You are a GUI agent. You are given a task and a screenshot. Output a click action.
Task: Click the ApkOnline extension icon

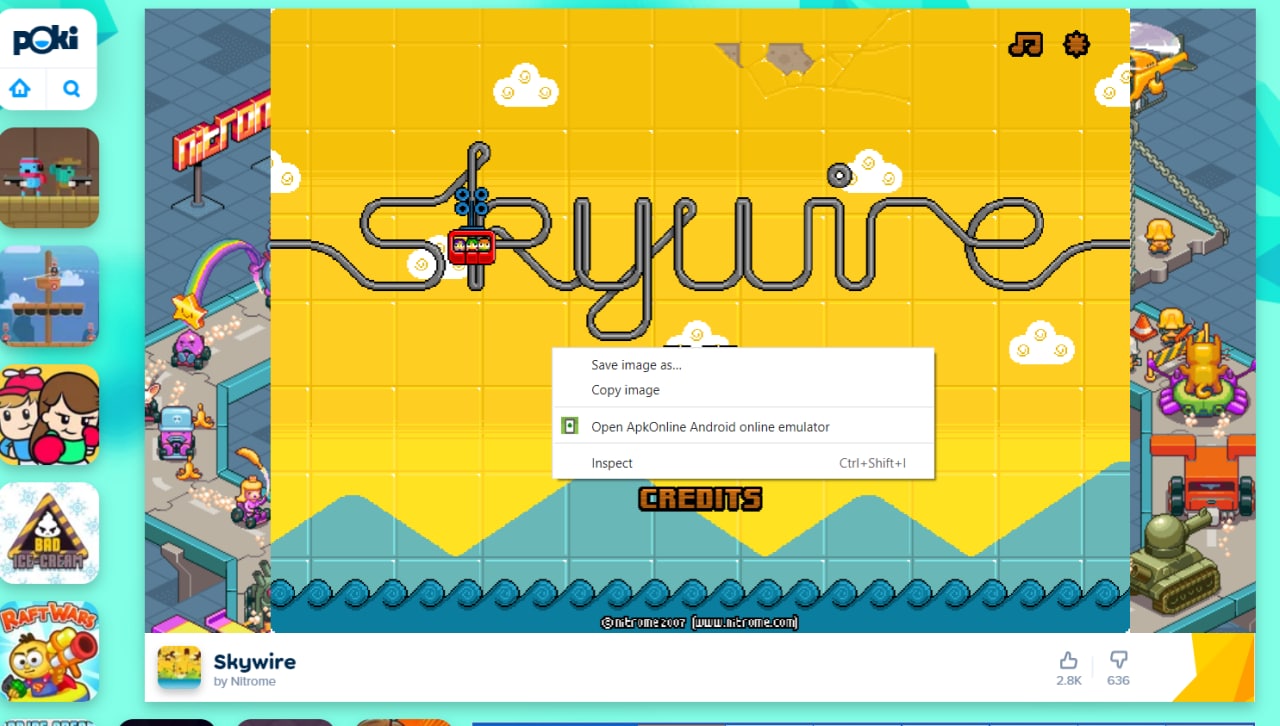[569, 426]
